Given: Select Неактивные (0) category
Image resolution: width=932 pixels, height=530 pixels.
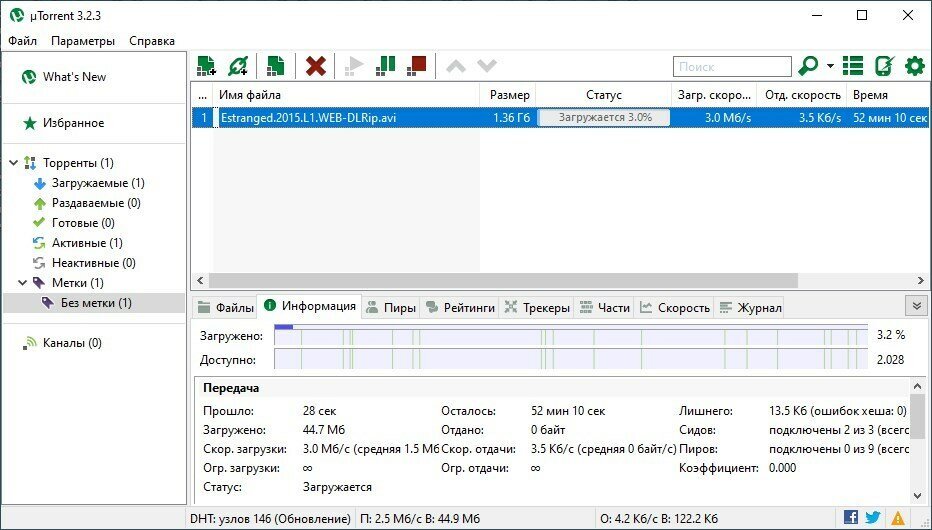Looking at the screenshot, I should (x=84, y=263).
